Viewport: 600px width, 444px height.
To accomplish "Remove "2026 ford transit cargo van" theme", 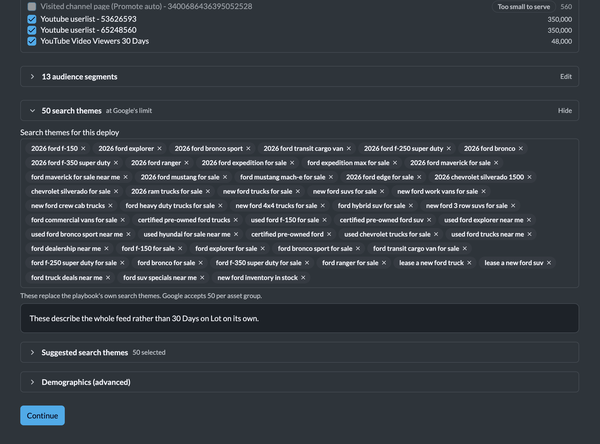I will (x=349, y=149).
